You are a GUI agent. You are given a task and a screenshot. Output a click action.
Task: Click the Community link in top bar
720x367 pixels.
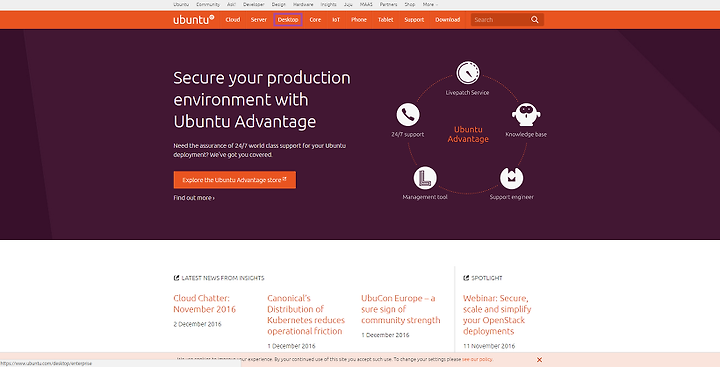[208, 5]
